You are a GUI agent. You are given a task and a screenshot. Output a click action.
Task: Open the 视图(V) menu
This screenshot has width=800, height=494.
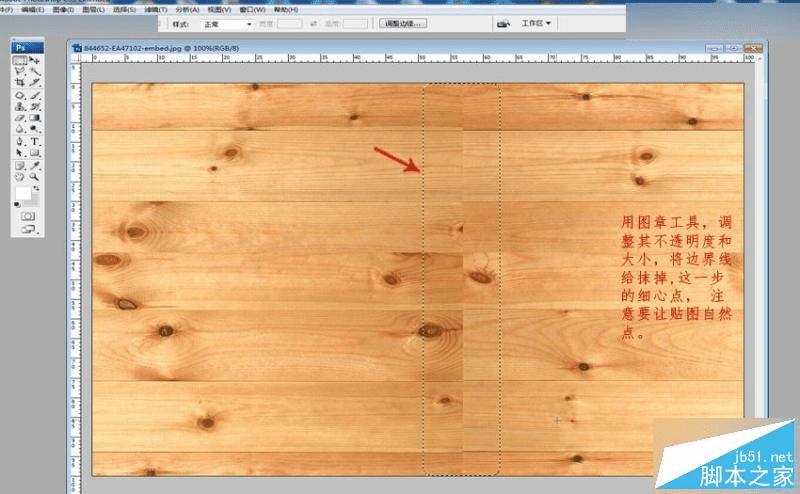[219, 10]
